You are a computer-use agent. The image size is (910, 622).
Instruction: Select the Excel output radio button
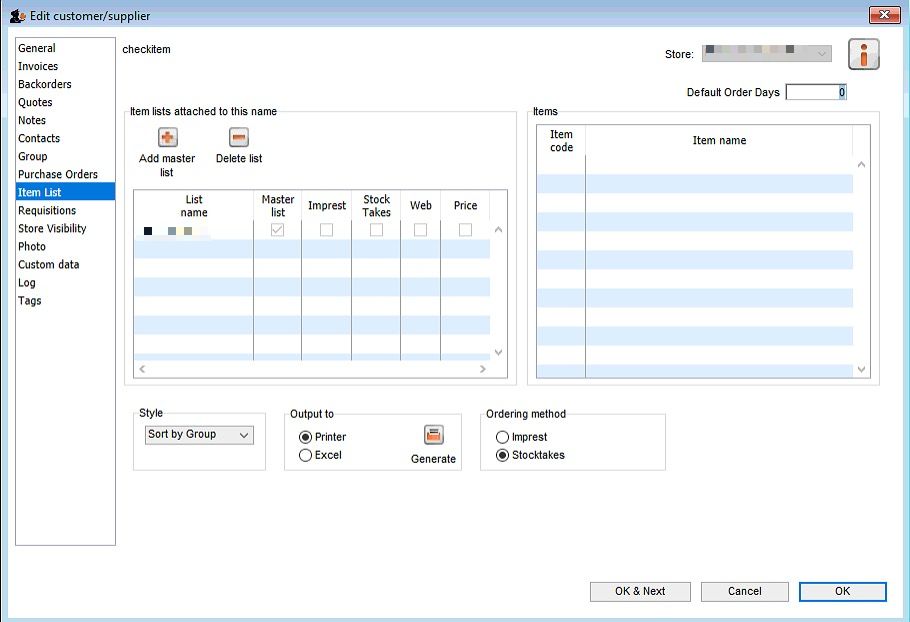click(x=306, y=456)
